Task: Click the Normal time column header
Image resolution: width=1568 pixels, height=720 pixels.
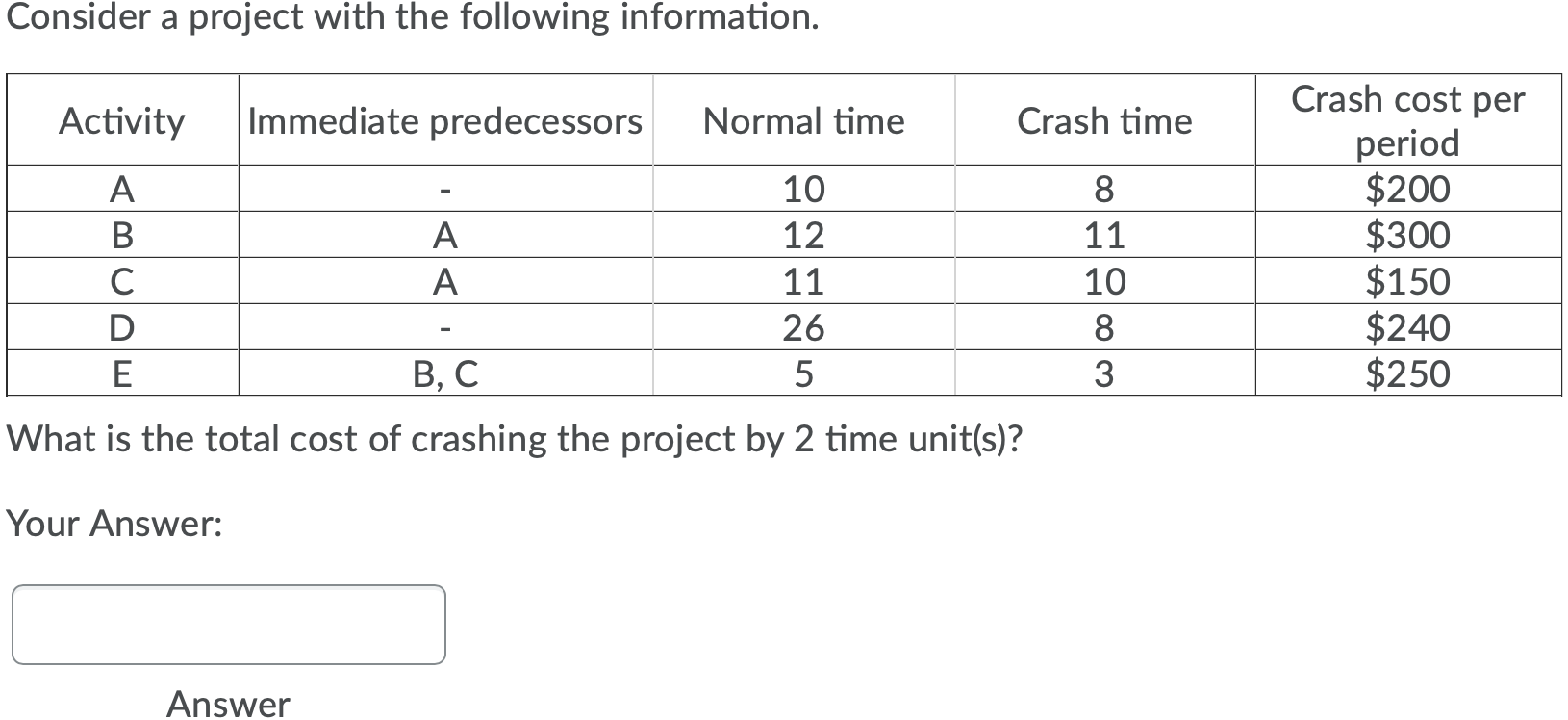Action: click(803, 121)
